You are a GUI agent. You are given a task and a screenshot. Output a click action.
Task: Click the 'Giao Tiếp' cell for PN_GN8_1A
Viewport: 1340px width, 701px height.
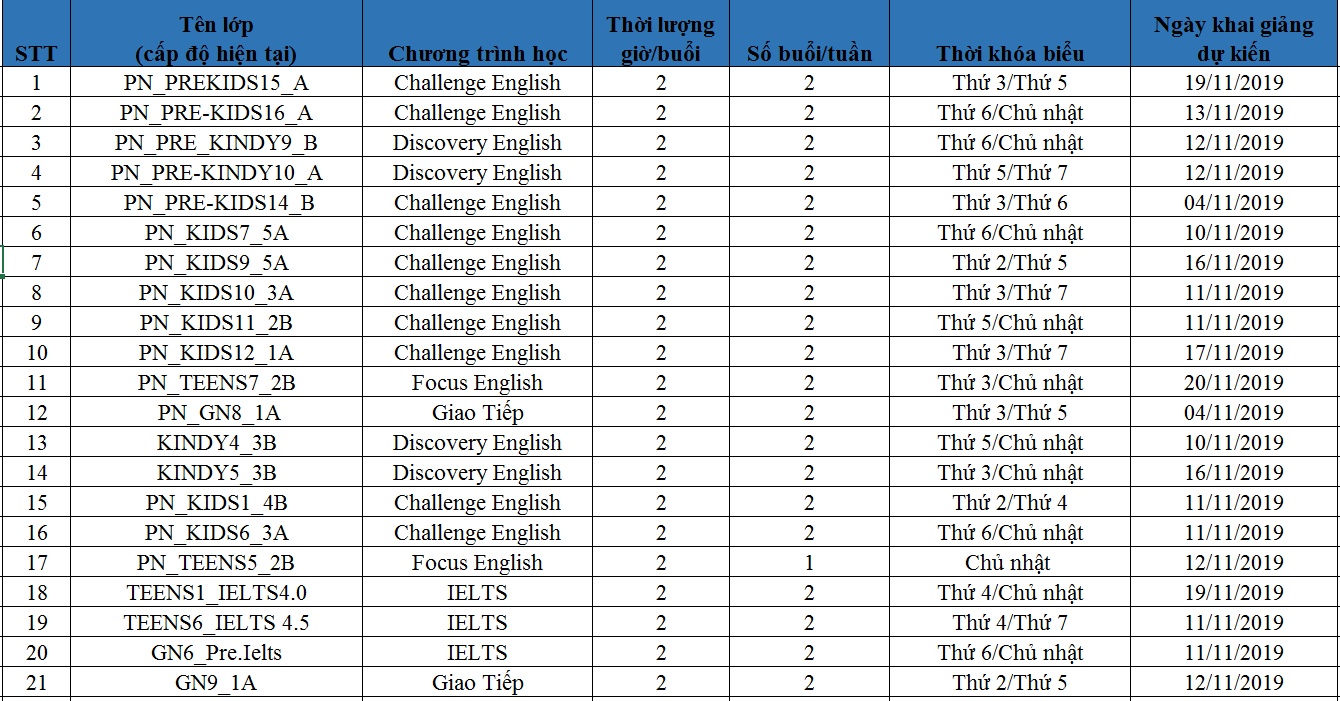coord(477,413)
